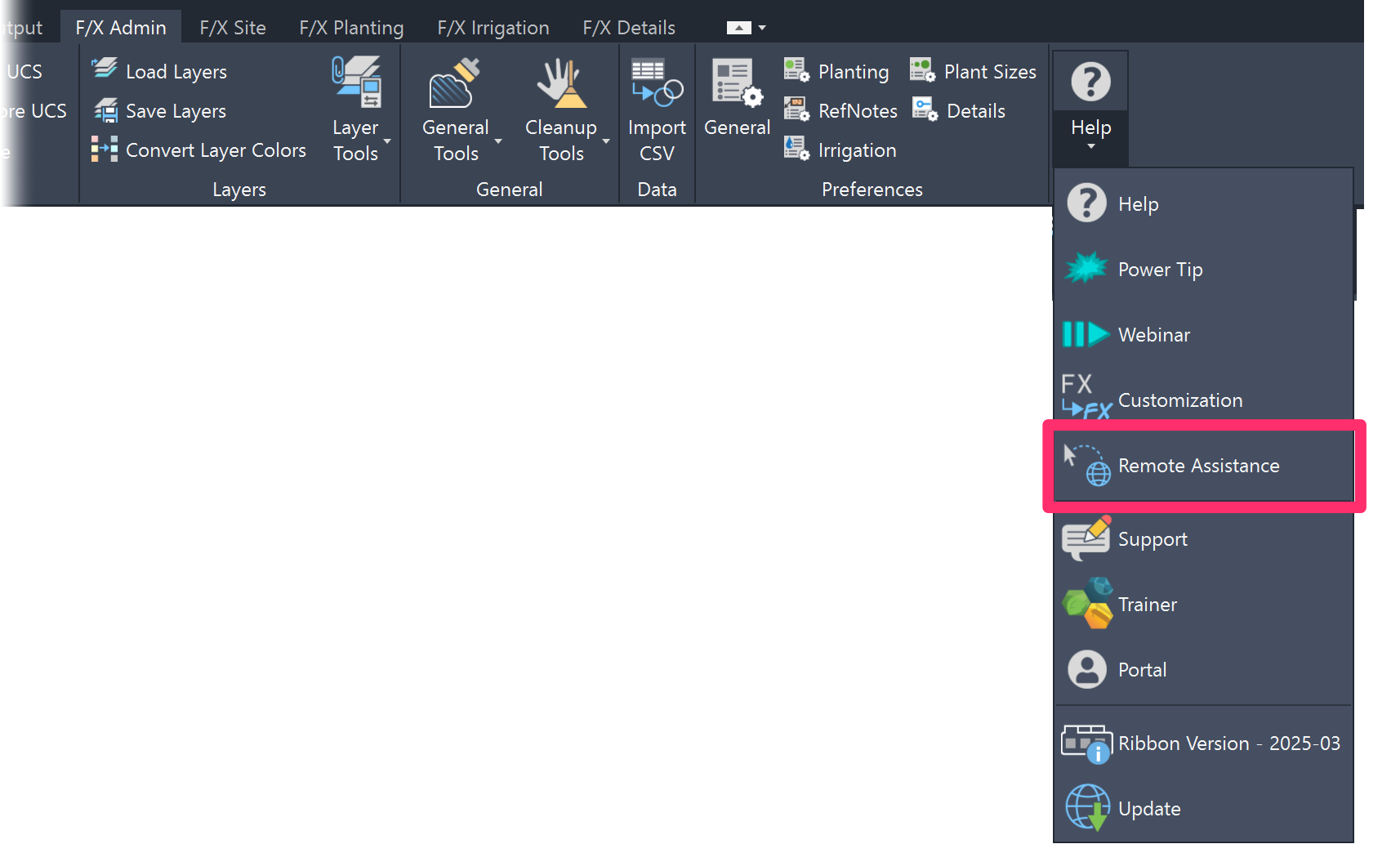Click the Convert Layer Colors label
The width and height of the screenshot is (1400, 853).
click(216, 150)
